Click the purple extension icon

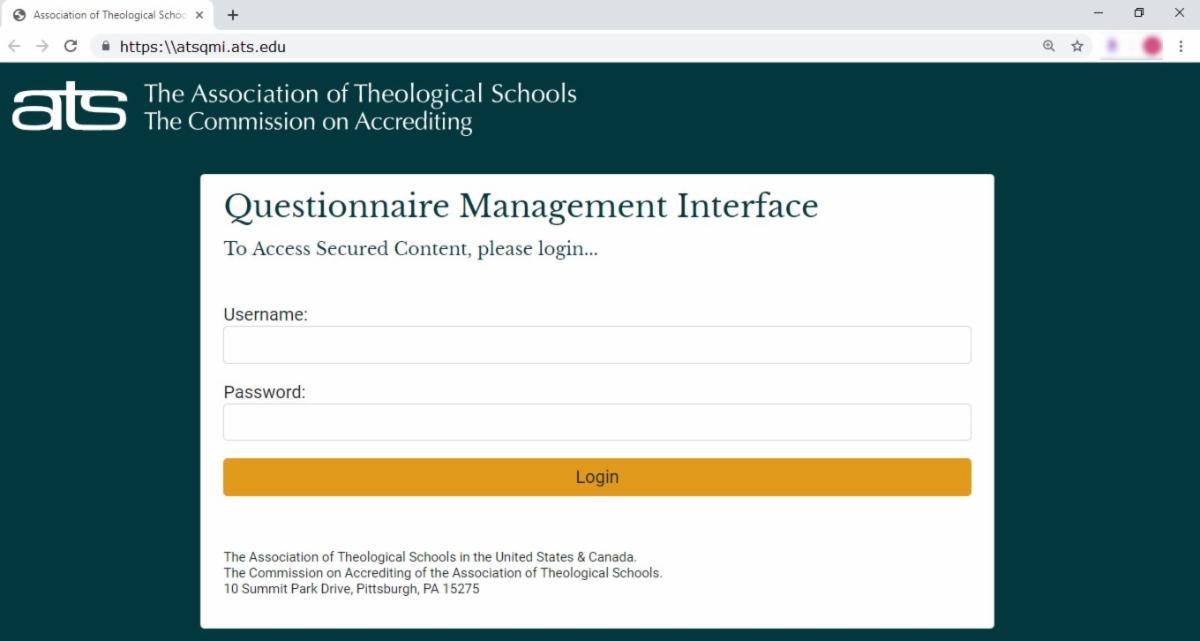tap(1112, 46)
